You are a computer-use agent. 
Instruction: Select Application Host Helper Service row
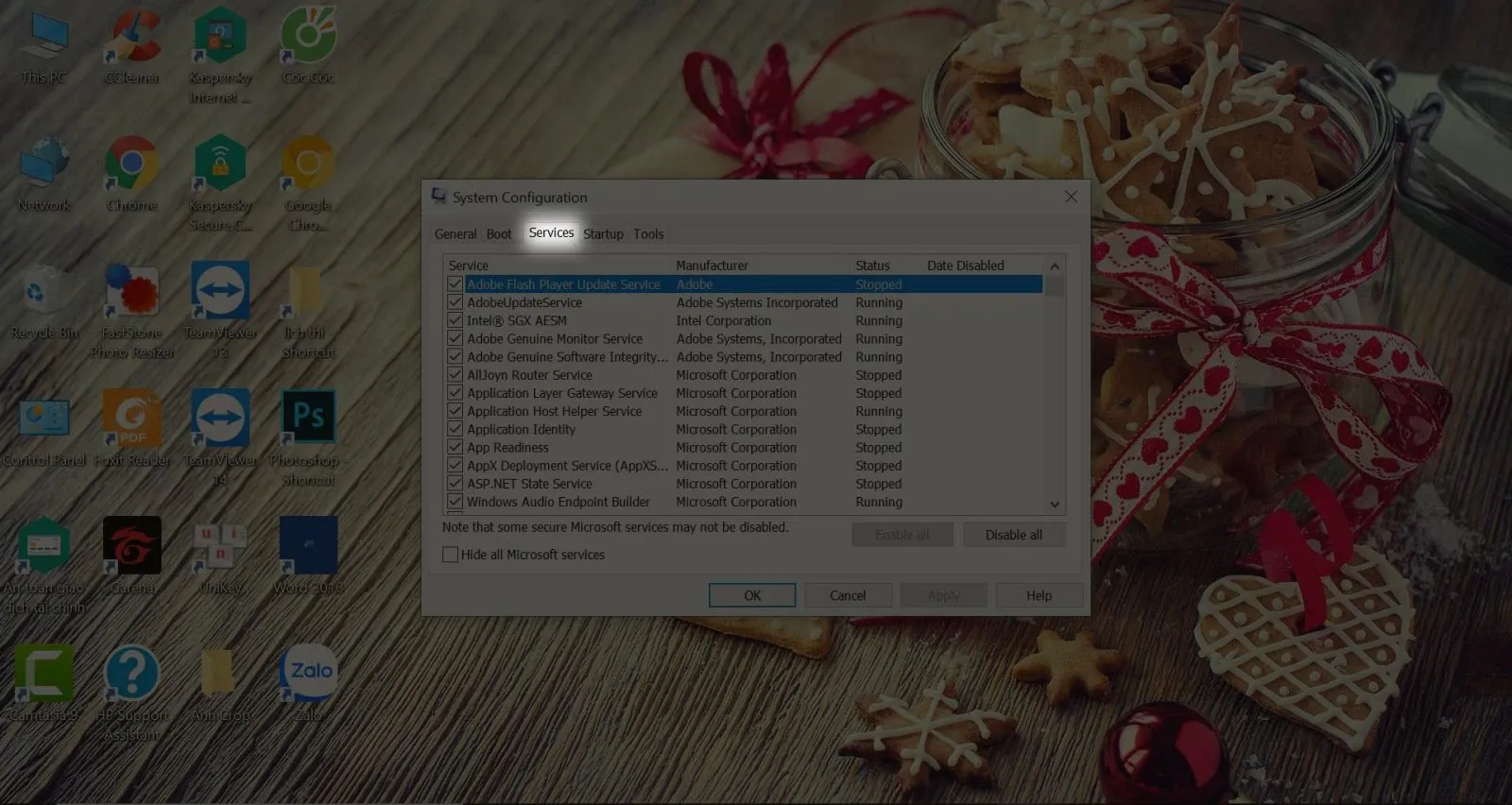(x=744, y=411)
